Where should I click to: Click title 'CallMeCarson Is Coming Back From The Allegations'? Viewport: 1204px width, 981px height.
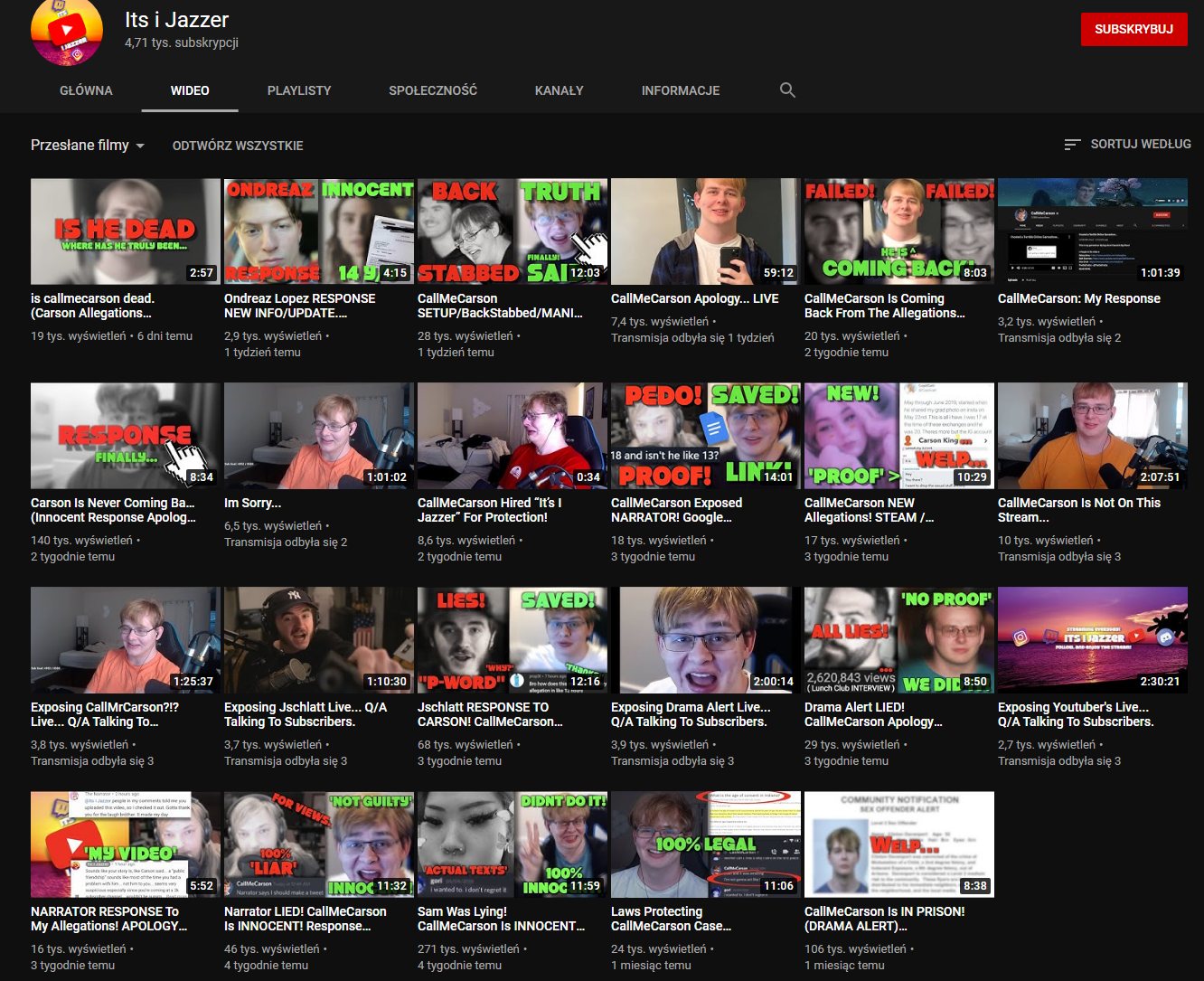pyautogui.click(x=884, y=306)
